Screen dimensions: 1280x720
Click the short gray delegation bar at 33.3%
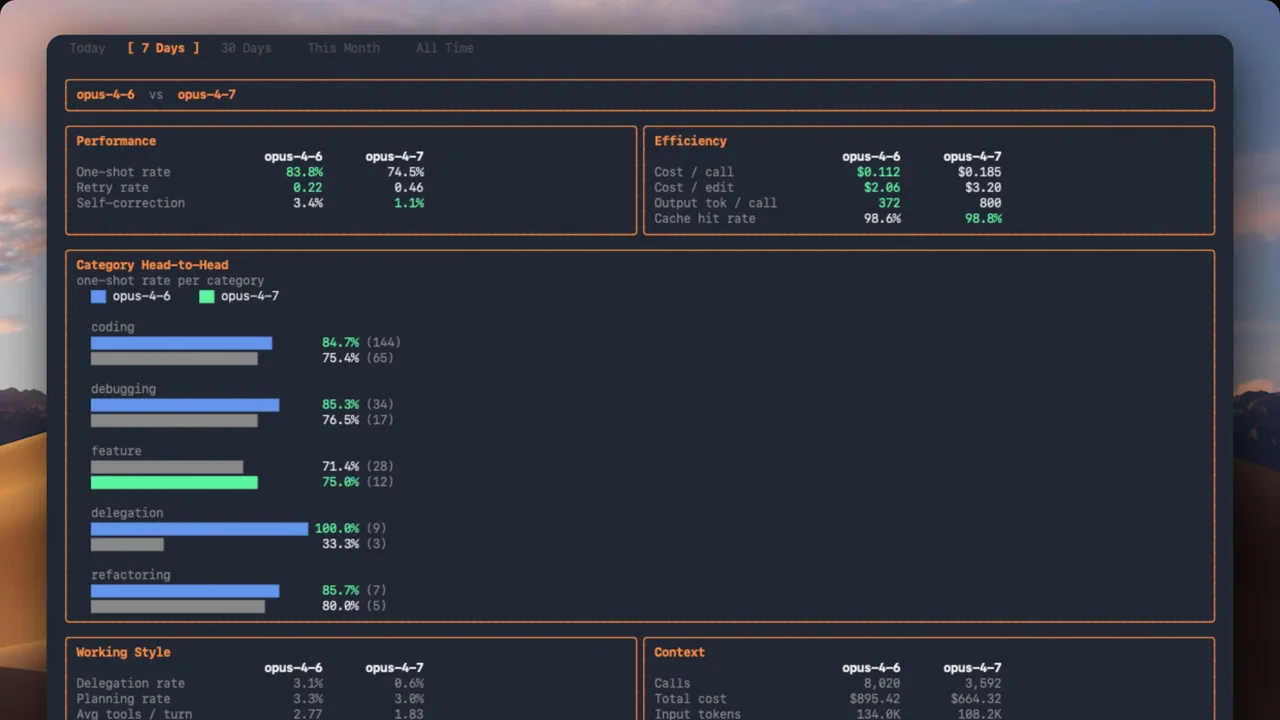coord(127,544)
